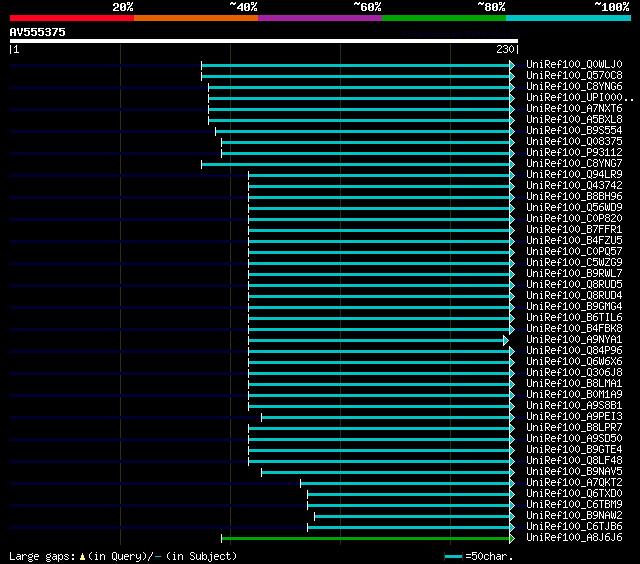Screen dimensions: 640x564
Task: Click the orange ~40% color legend segment
Action: (x=196, y=18)
